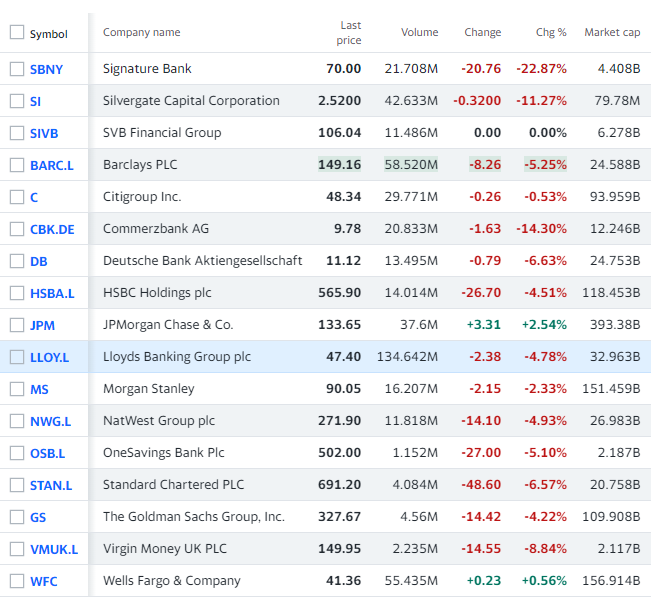Sort by Market cap column header
This screenshot has width=651, height=612.
pyautogui.click(x=612, y=32)
